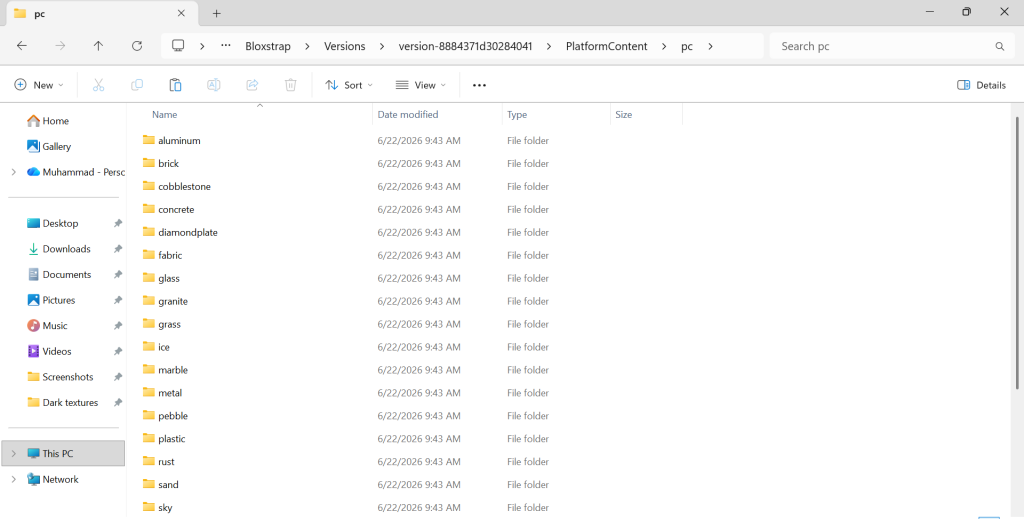The width and height of the screenshot is (1024, 519).
Task: Open the See more ellipsis menu
Action: tap(479, 85)
